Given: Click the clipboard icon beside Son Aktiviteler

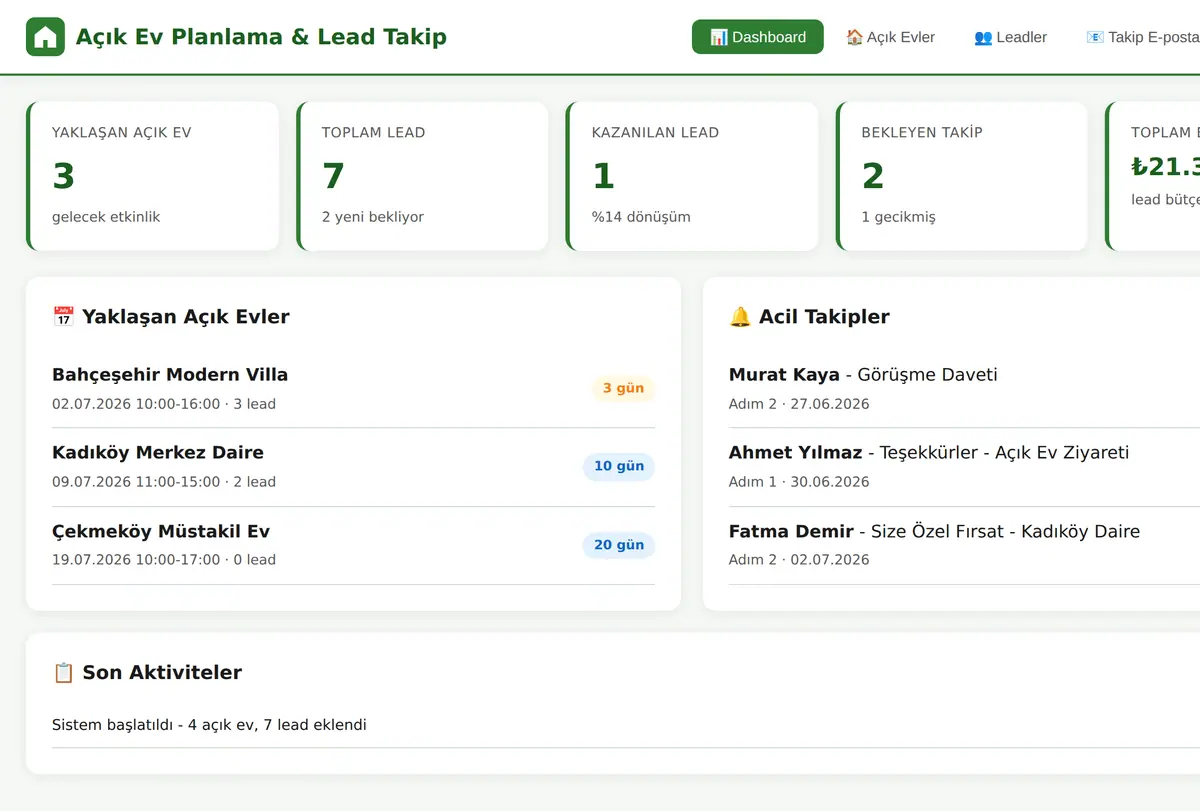Looking at the screenshot, I should click(x=63, y=673).
